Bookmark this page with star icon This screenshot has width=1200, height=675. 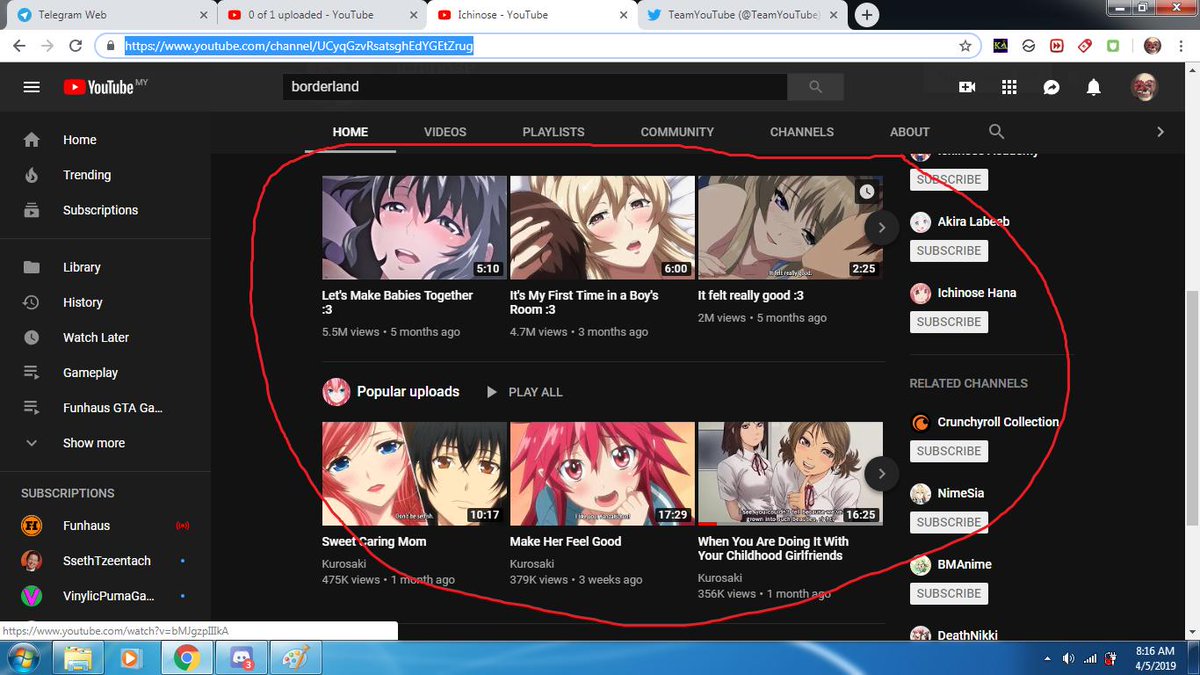coord(965,46)
